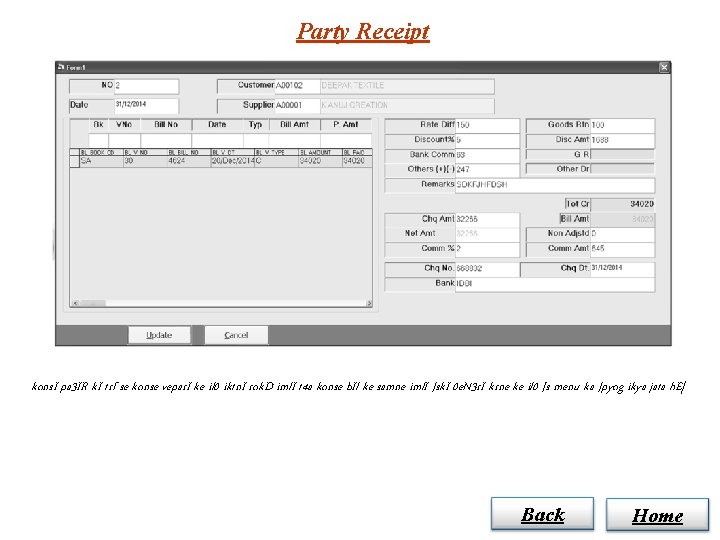720x540 pixels.
Task: Click the VNo entry cell above the grid
Action: pyautogui.click(x=124, y=140)
